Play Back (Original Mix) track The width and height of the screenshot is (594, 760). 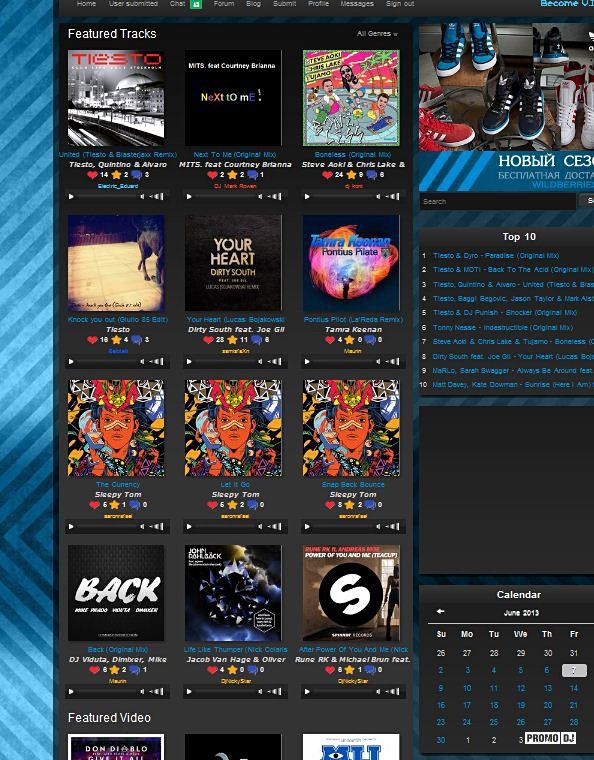tap(71, 692)
